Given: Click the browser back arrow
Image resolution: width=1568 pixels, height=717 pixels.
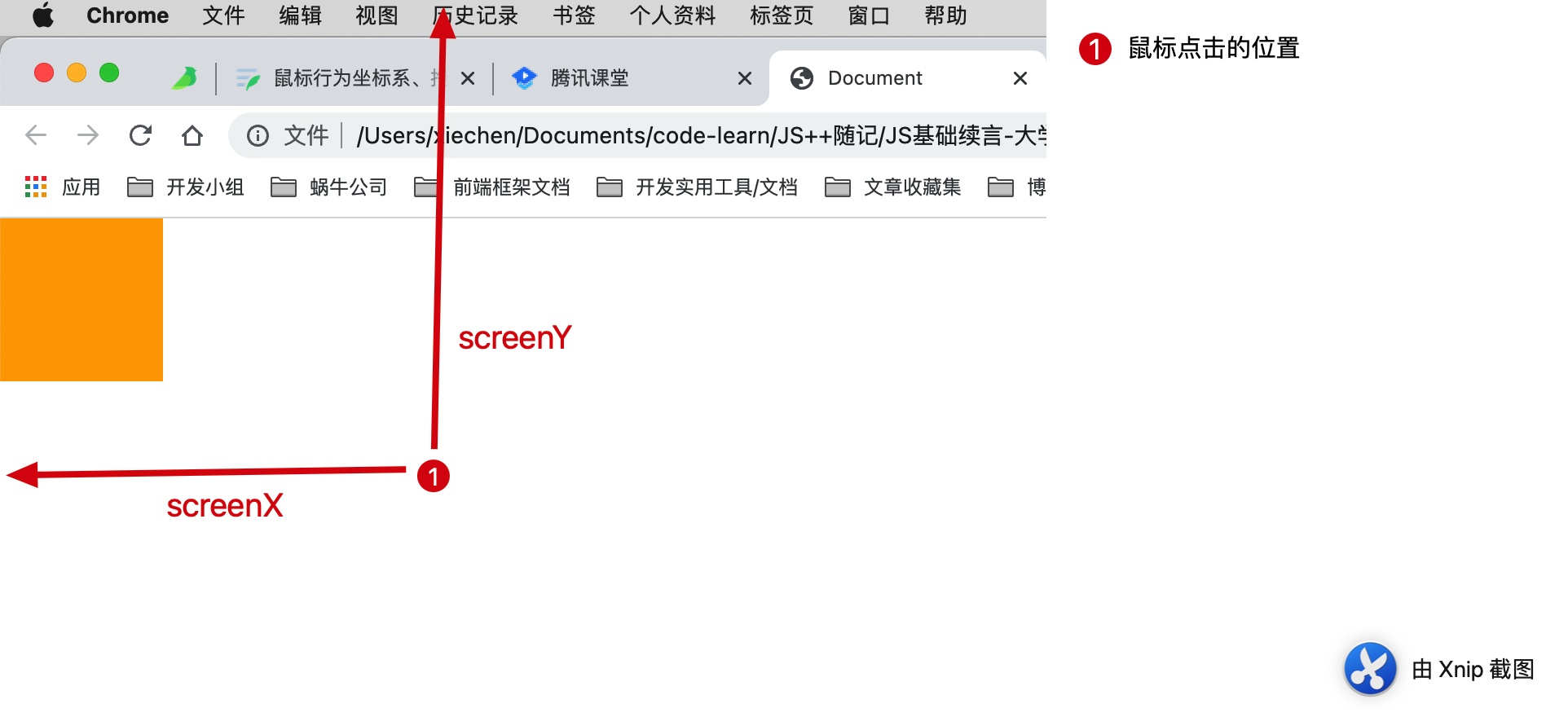Looking at the screenshot, I should coord(36,135).
